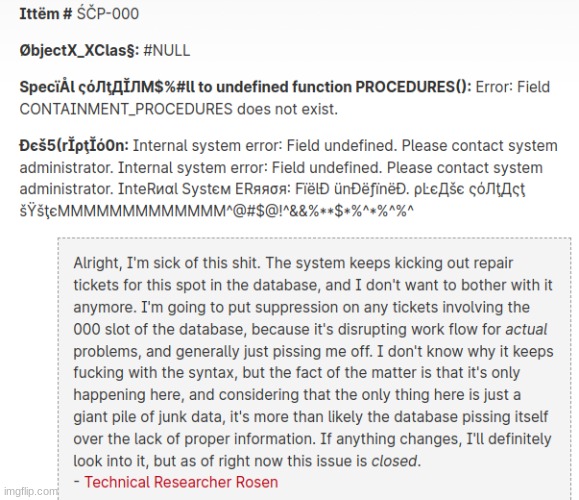Screen dimensions: 579x500
Task: Click the ØbjectX_XClas§ label
Action: 79,51
